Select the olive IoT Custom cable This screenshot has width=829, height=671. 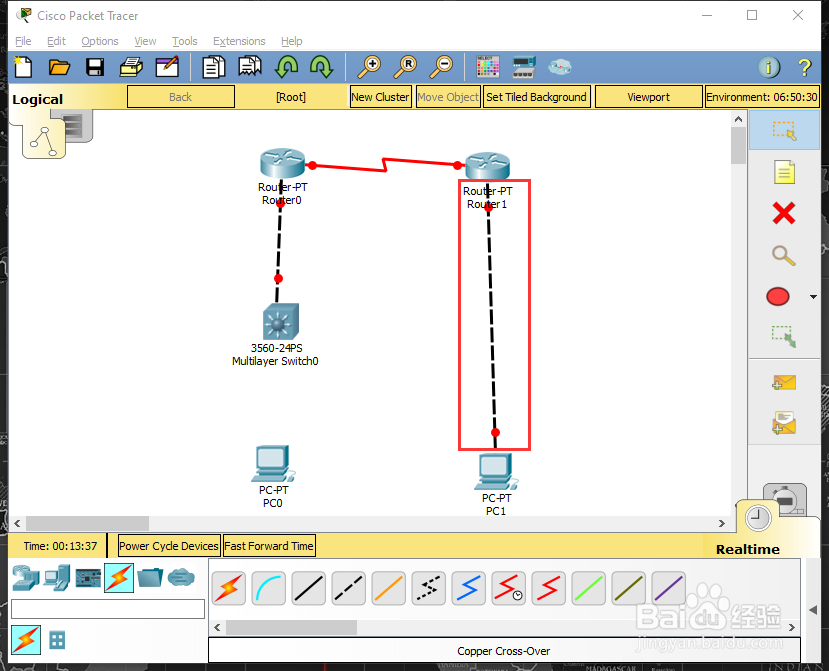pyautogui.click(x=629, y=588)
